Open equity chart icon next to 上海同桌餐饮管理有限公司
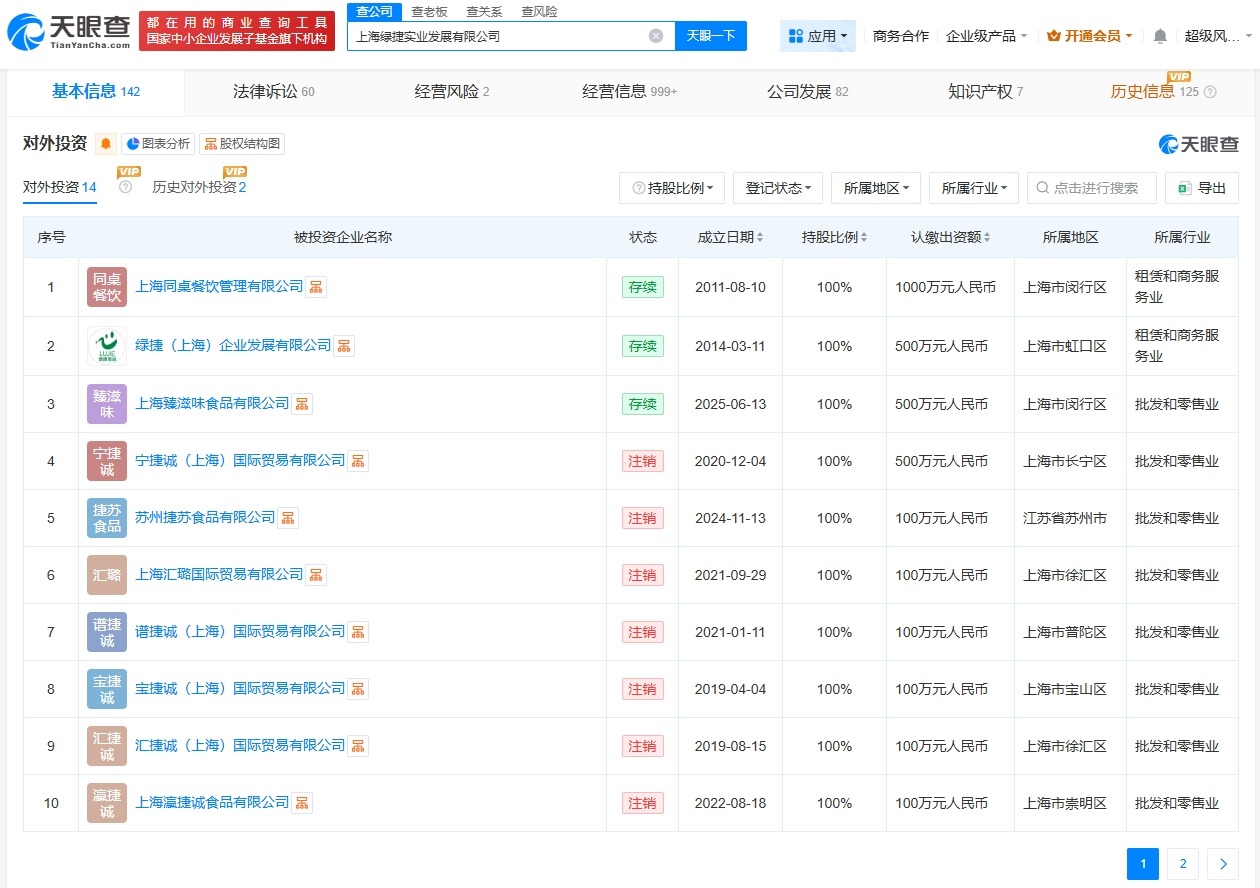Screen dimensions: 1260x888 (316, 287)
